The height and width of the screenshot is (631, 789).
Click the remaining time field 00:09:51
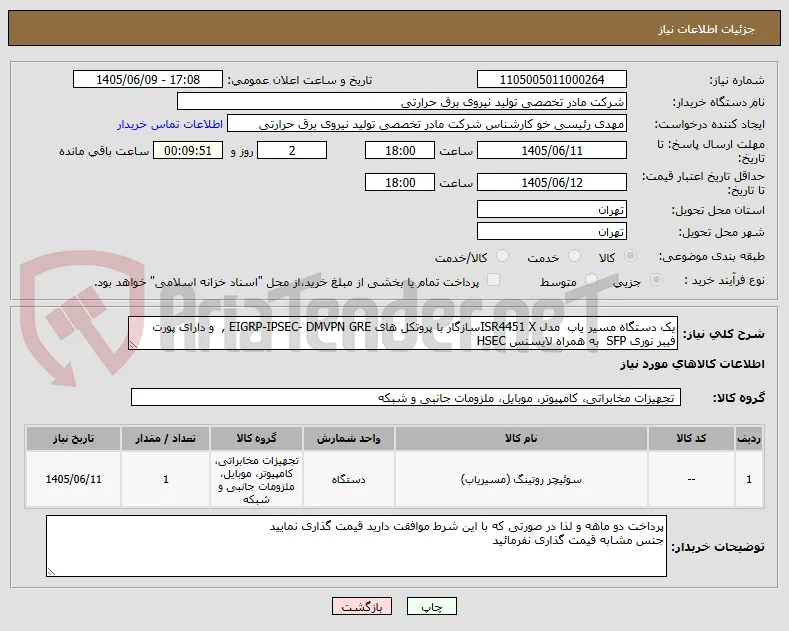click(188, 150)
